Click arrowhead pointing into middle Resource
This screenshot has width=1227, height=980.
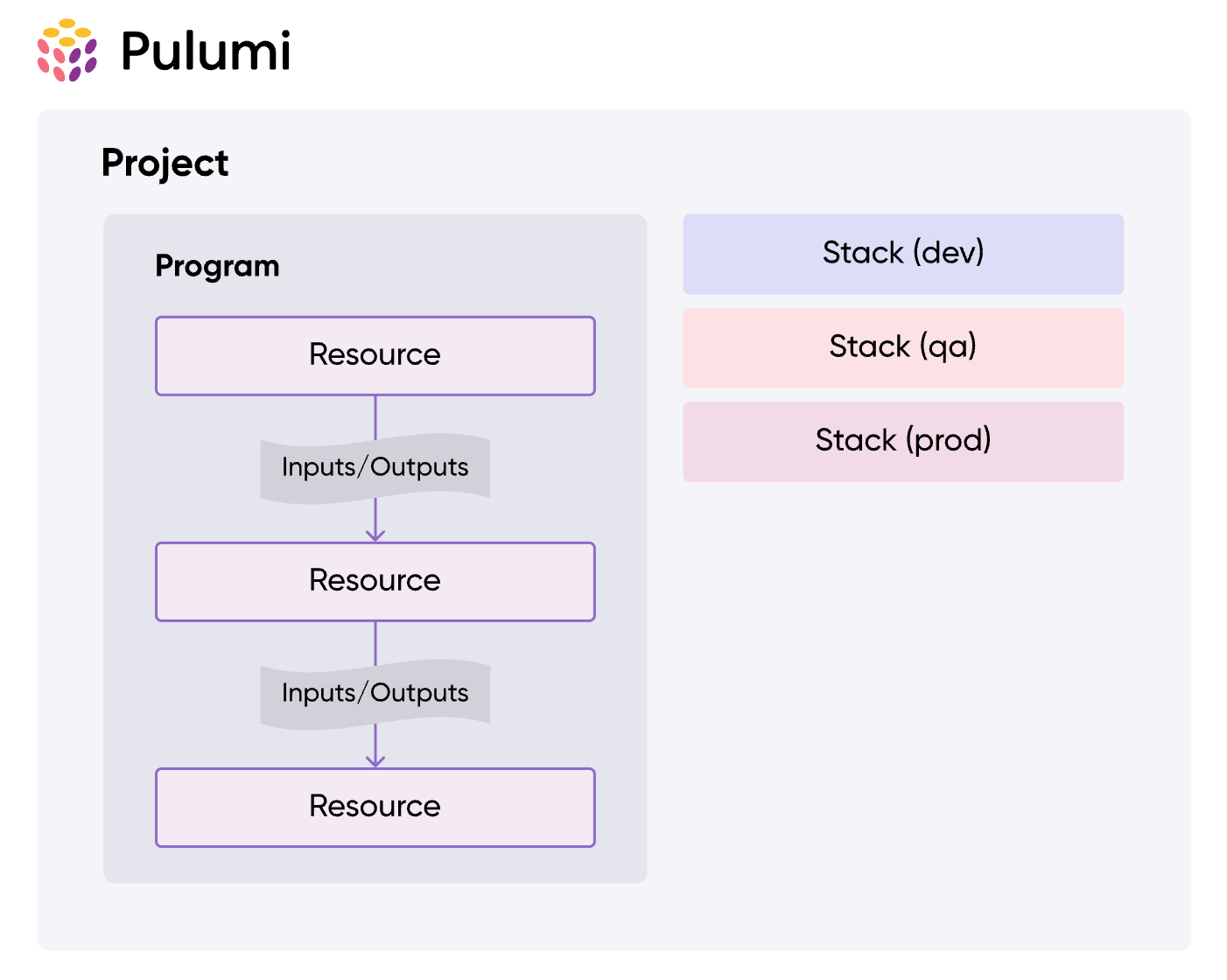pos(375,535)
